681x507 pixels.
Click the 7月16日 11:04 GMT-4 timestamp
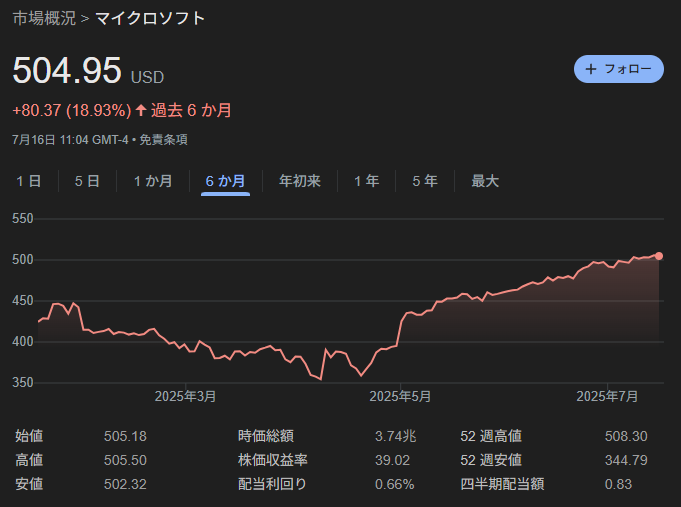tap(70, 140)
